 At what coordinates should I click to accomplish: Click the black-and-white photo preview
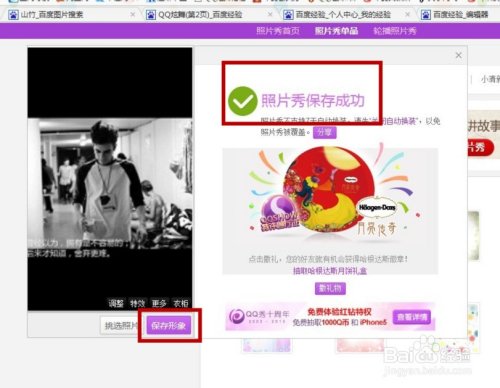(110, 183)
